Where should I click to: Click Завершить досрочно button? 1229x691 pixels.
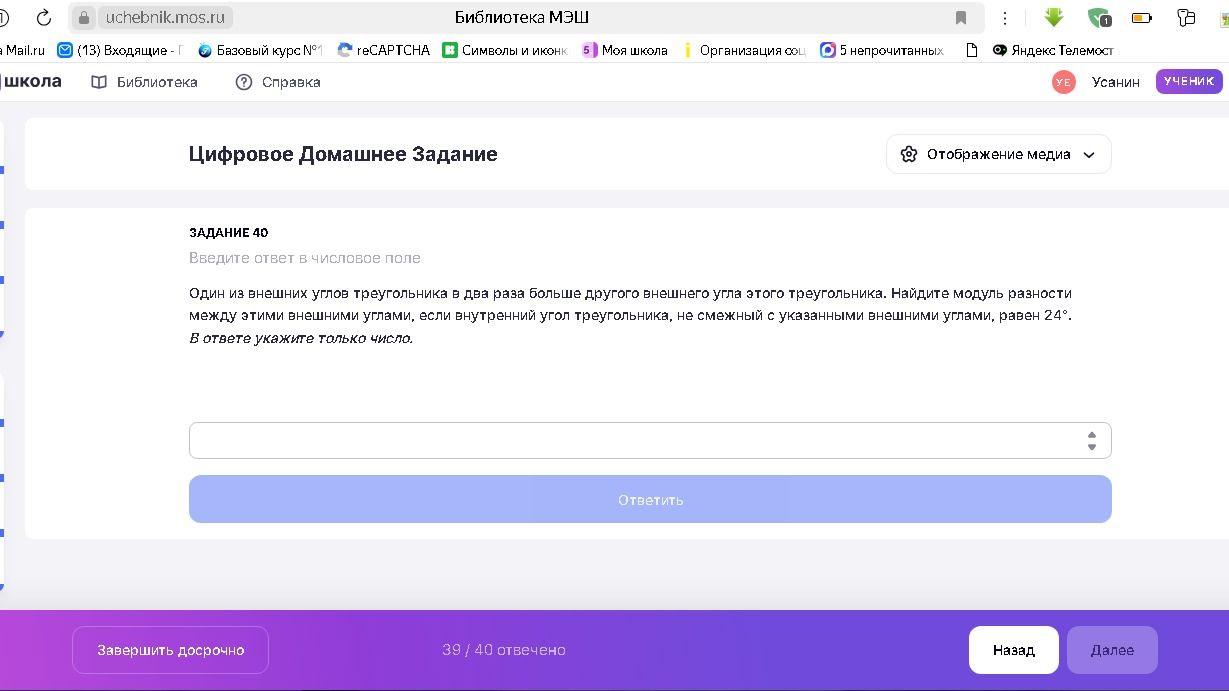coord(170,650)
